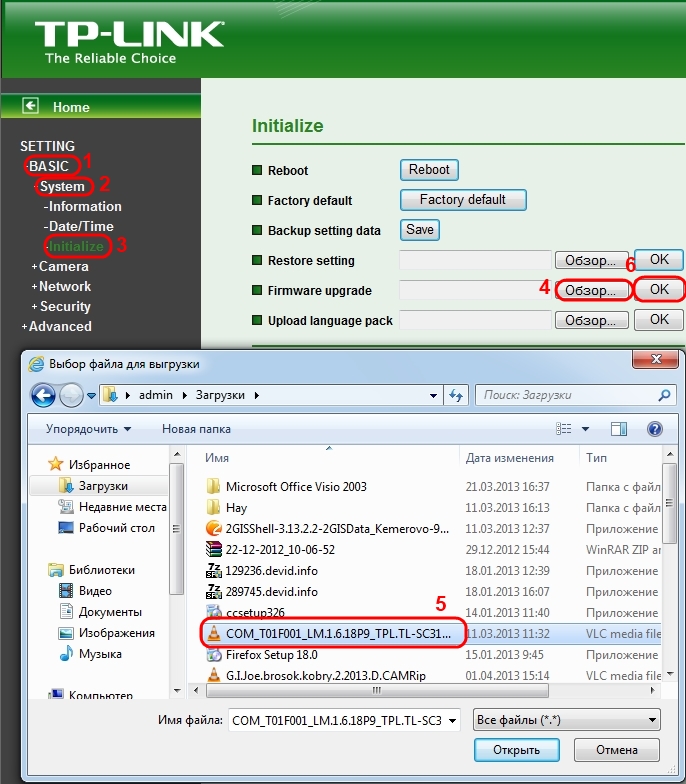Click Новая папка in dialog toolbar

(x=196, y=429)
